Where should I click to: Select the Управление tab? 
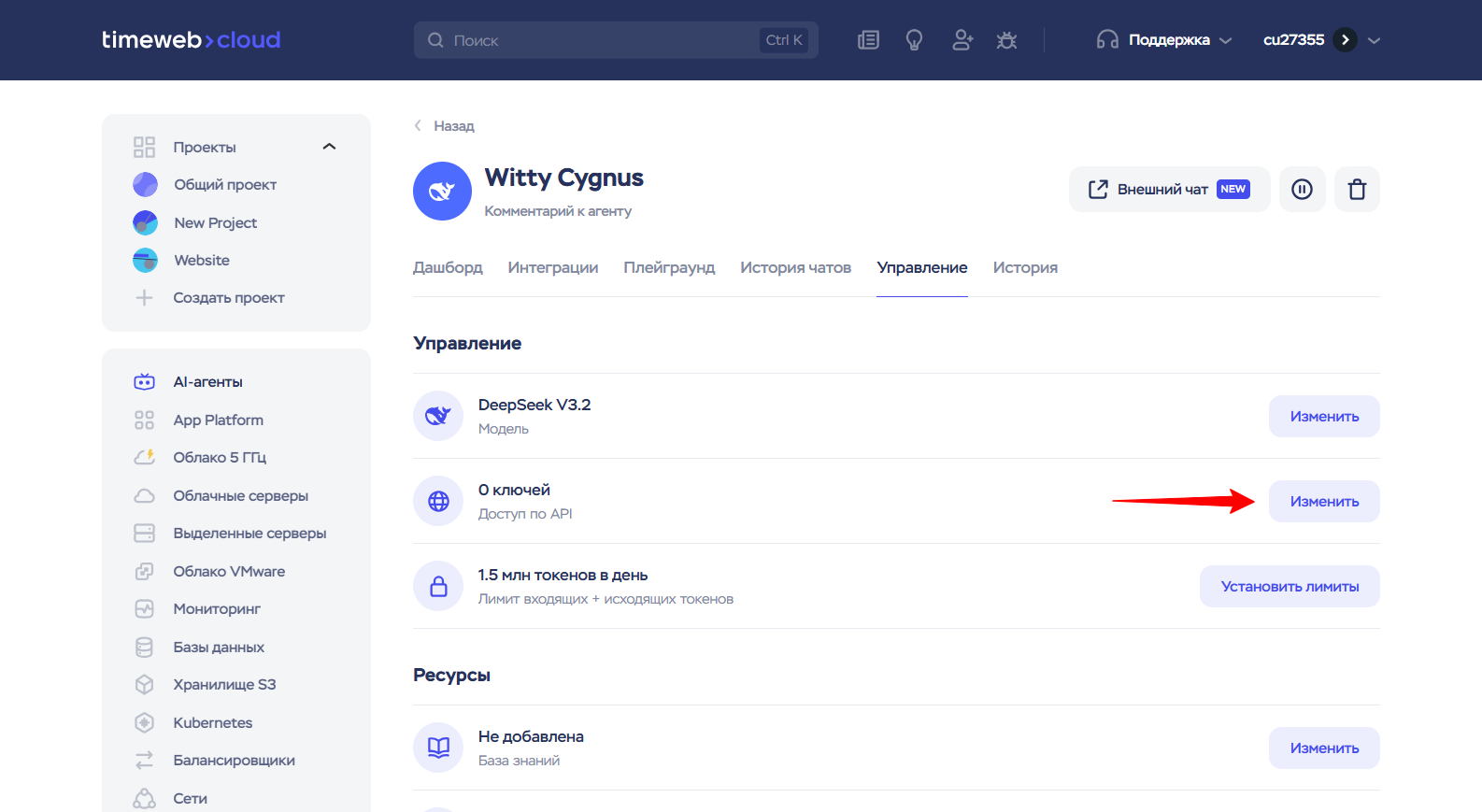(922, 268)
